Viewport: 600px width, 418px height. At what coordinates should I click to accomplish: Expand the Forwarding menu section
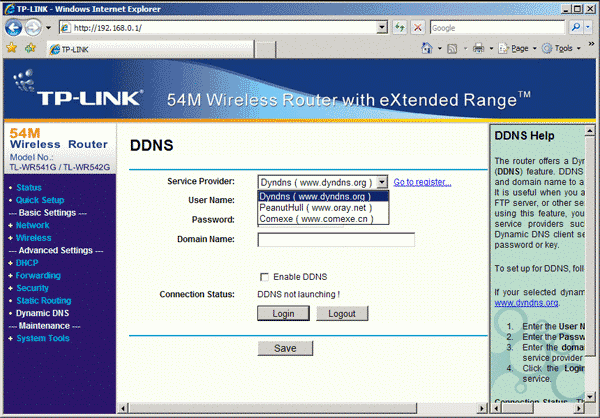pyautogui.click(x=38, y=276)
